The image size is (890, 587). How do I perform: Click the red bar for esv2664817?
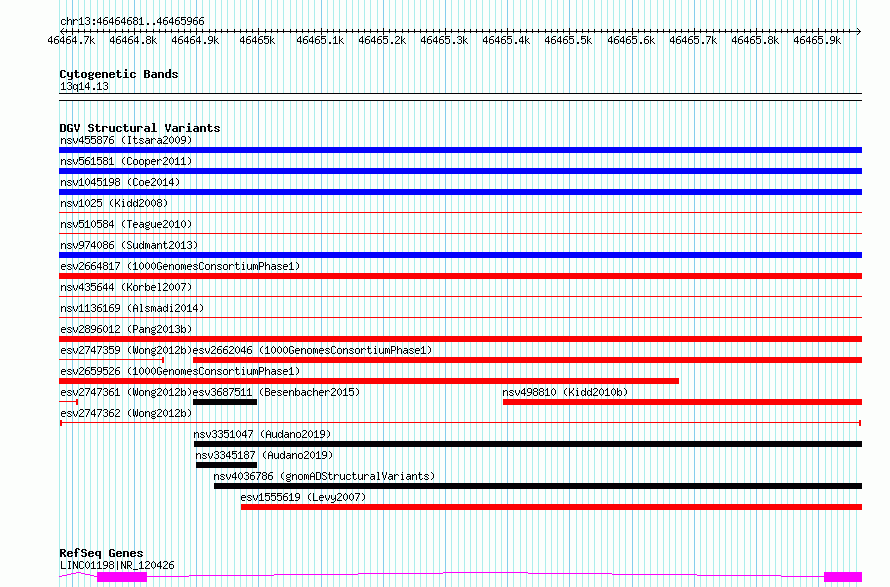pos(460,276)
